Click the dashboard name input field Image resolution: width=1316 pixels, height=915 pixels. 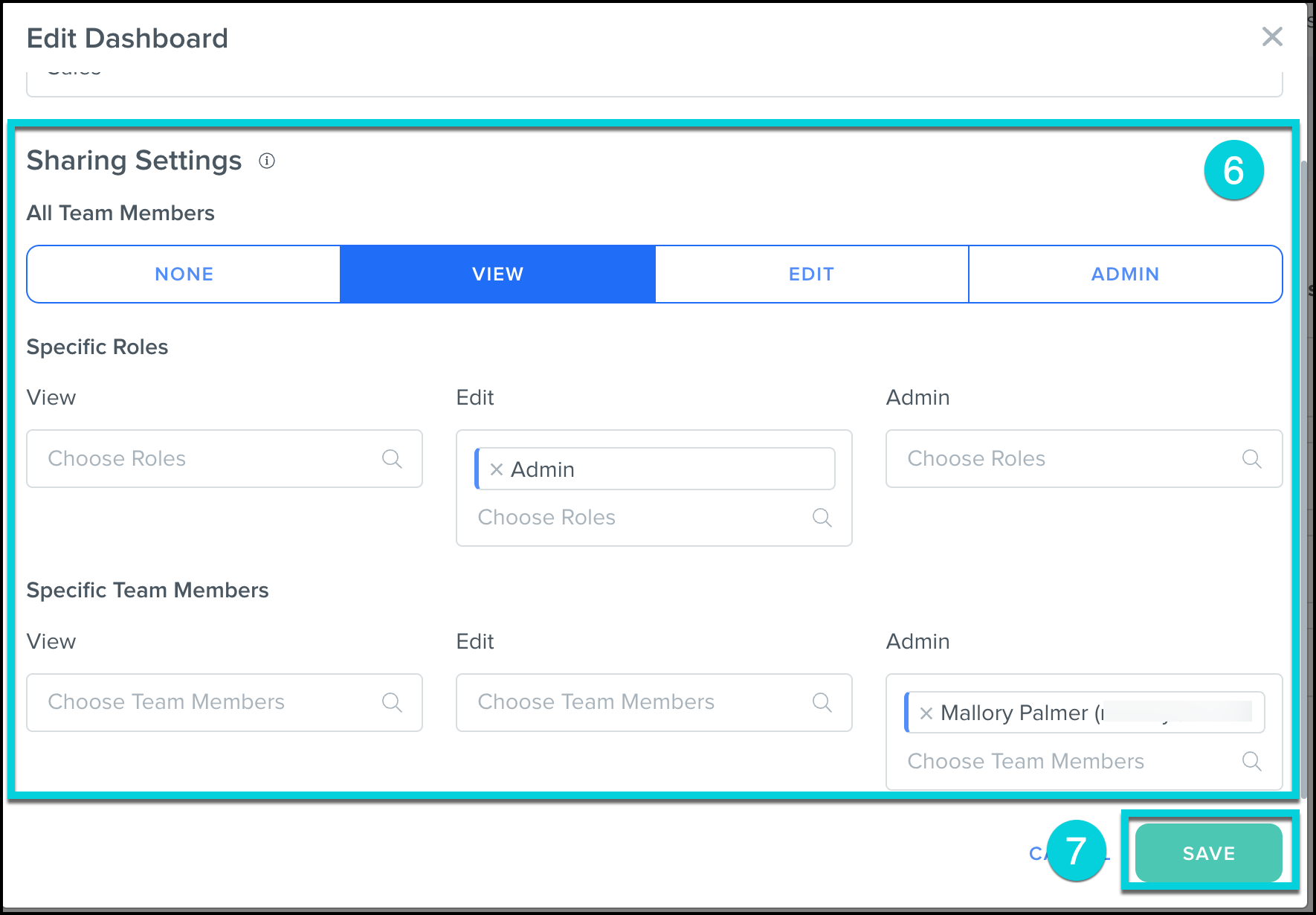[x=654, y=80]
